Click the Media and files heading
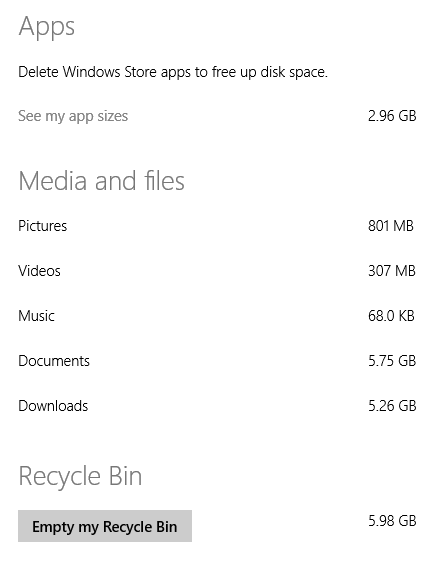The height and width of the screenshot is (562, 433). pyautogui.click(x=101, y=180)
